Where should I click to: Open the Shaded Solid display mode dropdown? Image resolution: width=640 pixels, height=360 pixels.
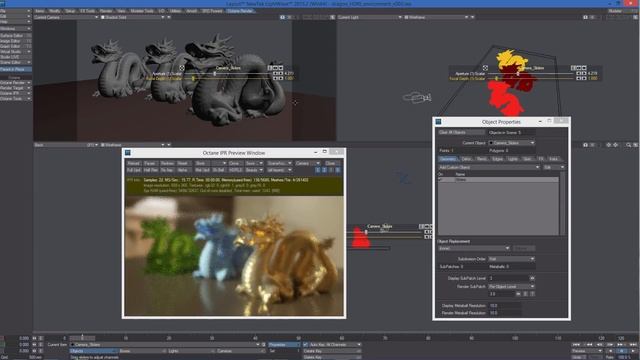[133, 18]
